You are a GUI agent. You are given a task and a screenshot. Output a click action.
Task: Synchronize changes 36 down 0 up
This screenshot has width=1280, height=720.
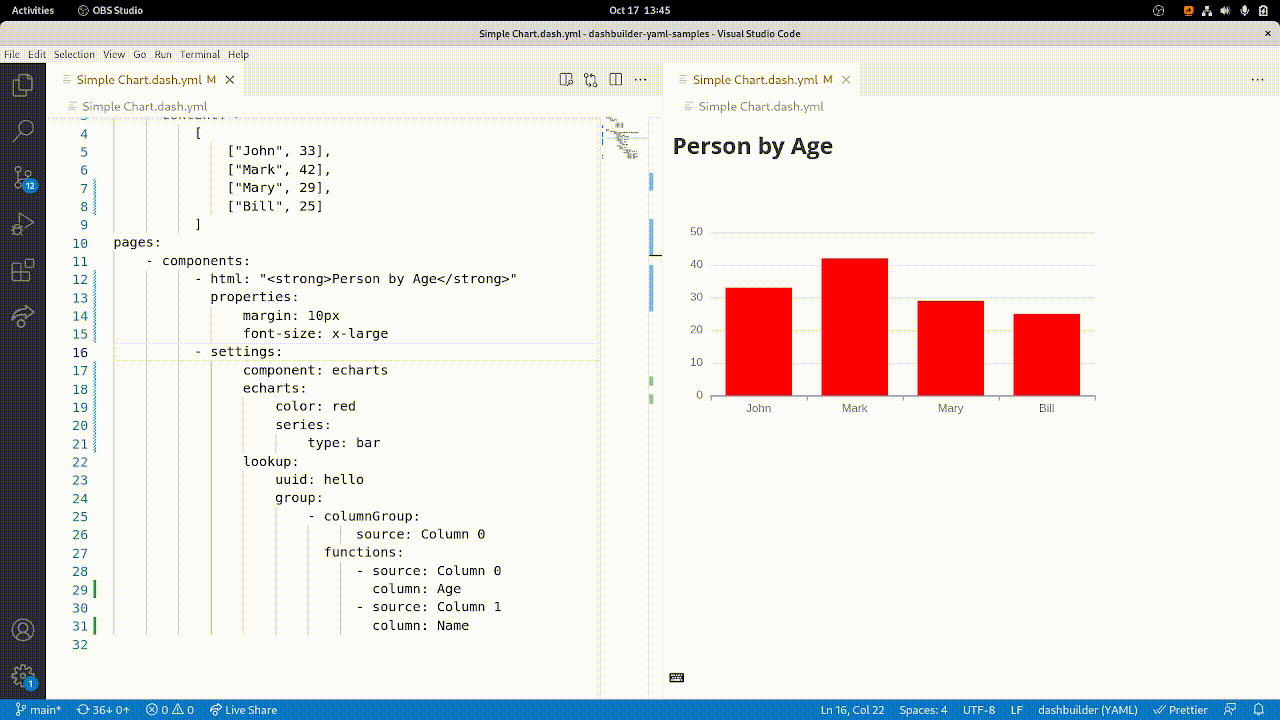(103, 710)
